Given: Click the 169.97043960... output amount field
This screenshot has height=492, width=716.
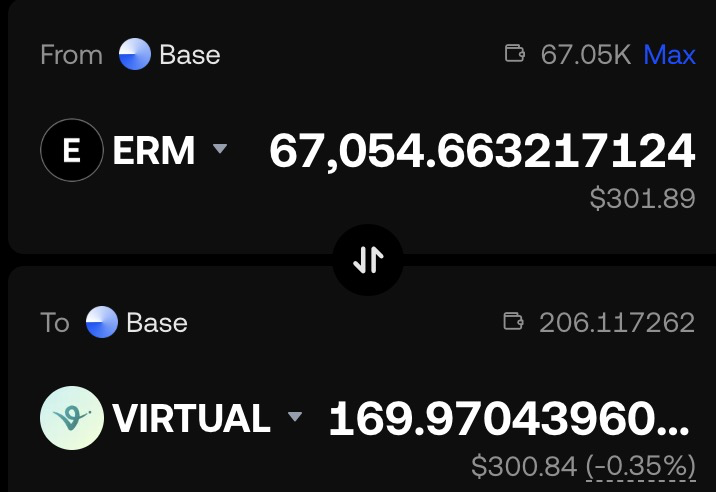Looking at the screenshot, I should 509,418.
